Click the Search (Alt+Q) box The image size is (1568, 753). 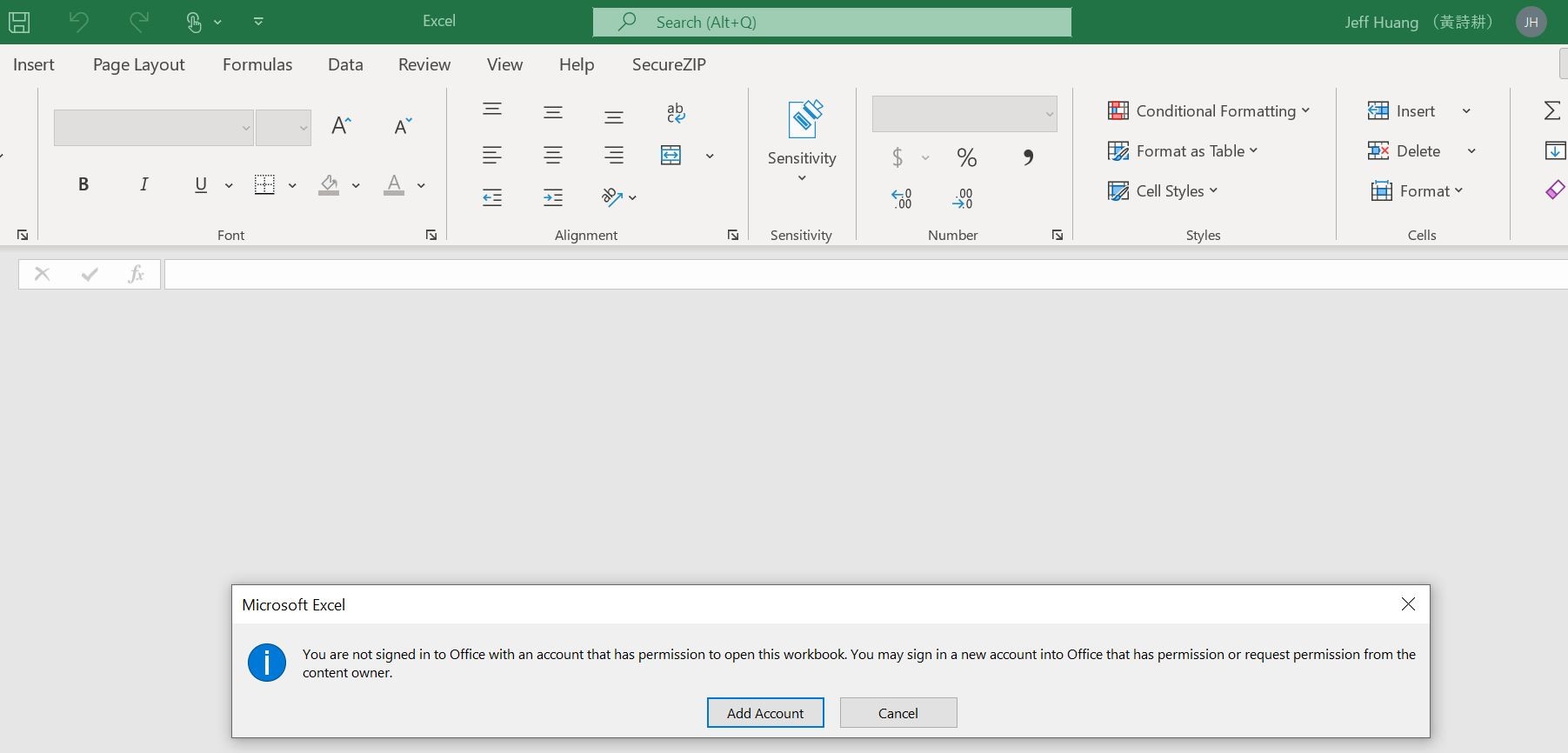tap(832, 22)
